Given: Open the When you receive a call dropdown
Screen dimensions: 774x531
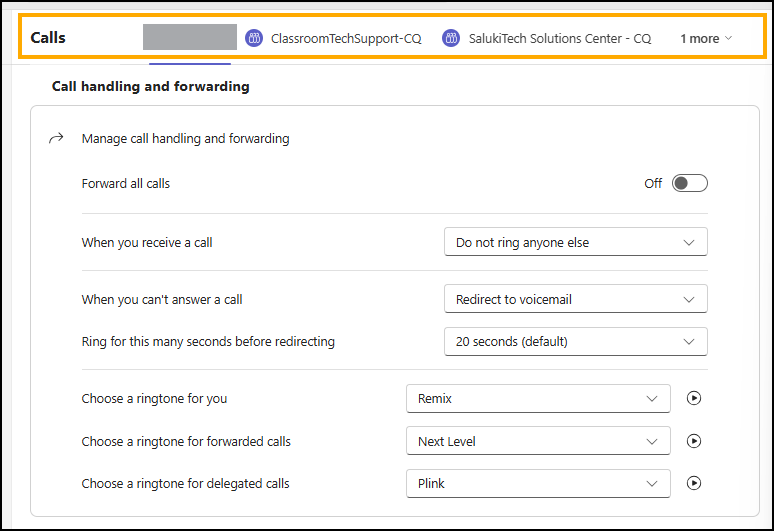Looking at the screenshot, I should pyautogui.click(x=576, y=242).
